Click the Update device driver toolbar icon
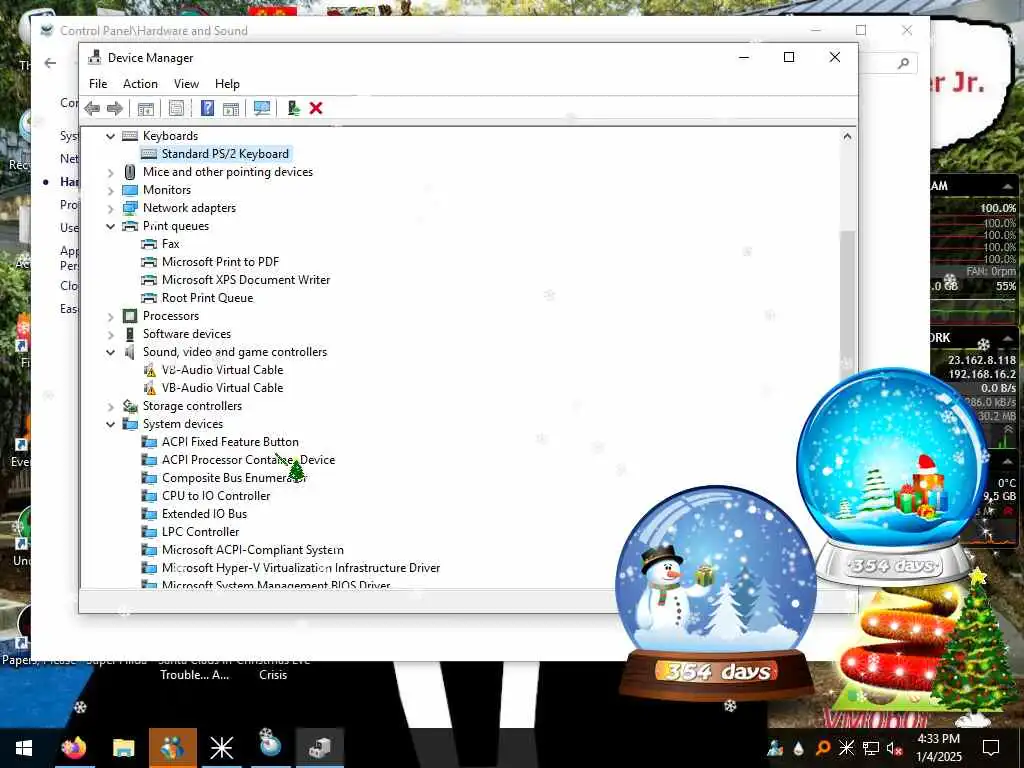Image resolution: width=1024 pixels, height=768 pixels. [x=293, y=108]
